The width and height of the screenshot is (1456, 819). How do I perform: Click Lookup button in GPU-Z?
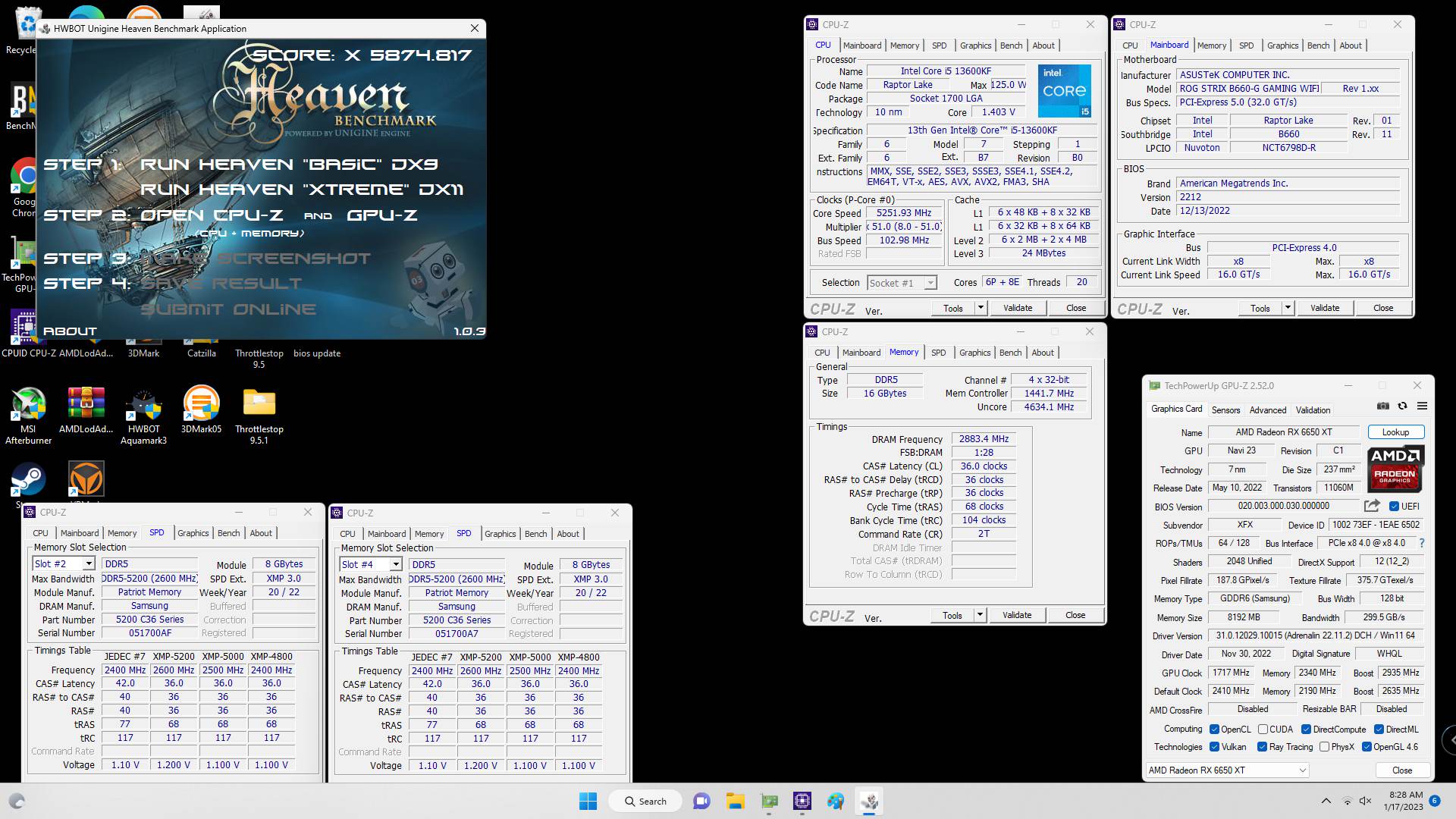point(1395,432)
